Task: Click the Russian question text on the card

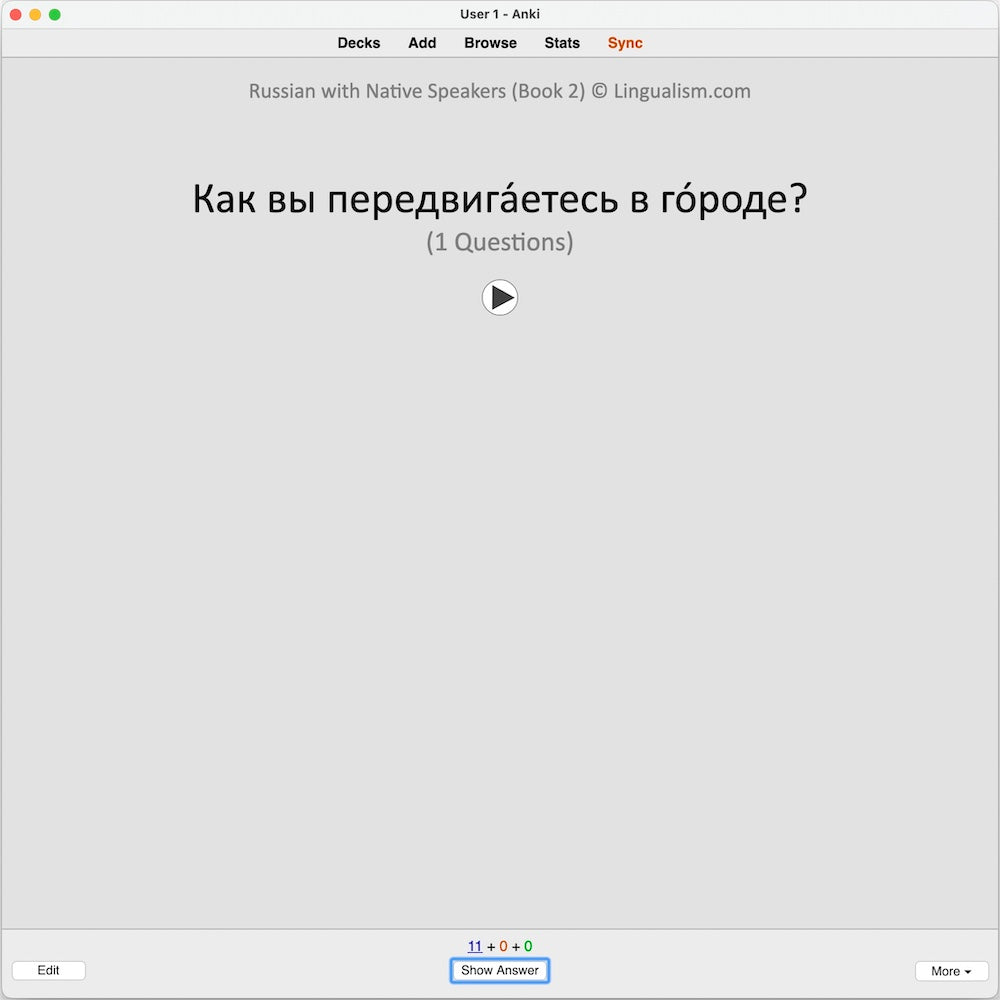Action: (499, 198)
